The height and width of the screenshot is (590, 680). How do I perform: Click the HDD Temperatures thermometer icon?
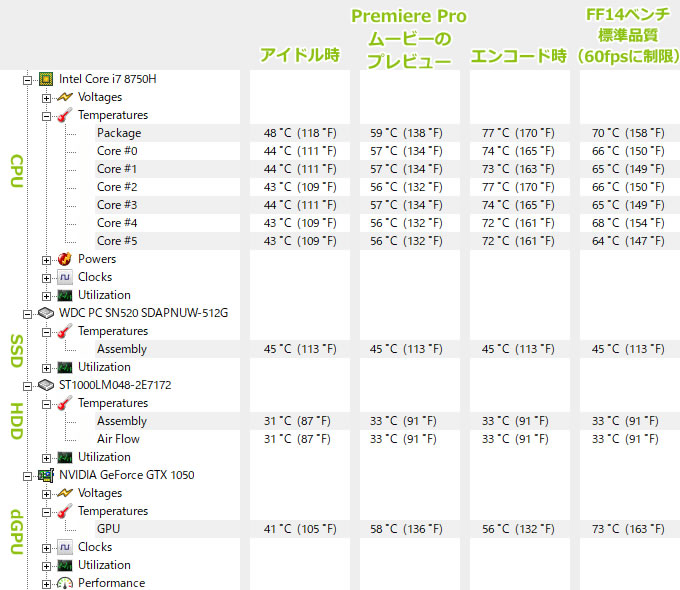[x=65, y=403]
